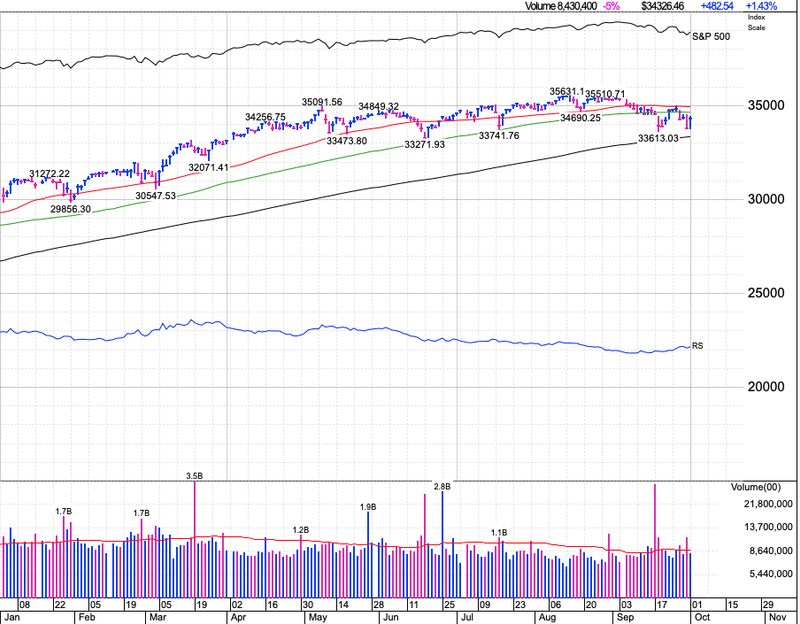This screenshot has width=800, height=624.
Task: Click the 30000 price axis label
Action: 766,199
